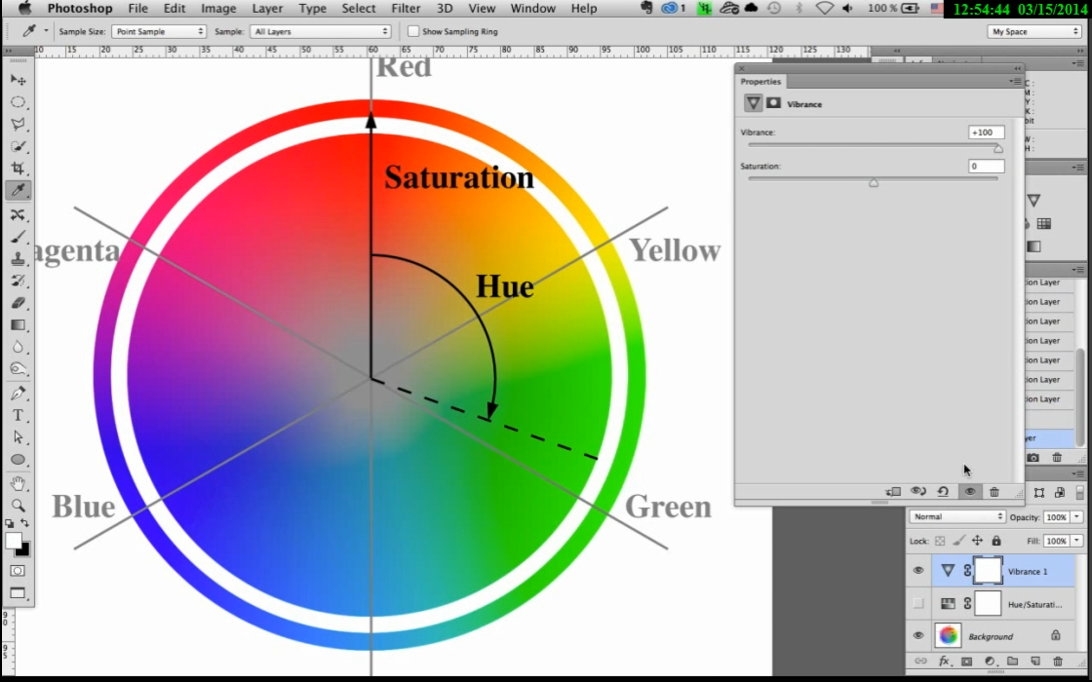This screenshot has width=1092, height=682.
Task: Show masks view in Properties panel
Action: pos(774,103)
